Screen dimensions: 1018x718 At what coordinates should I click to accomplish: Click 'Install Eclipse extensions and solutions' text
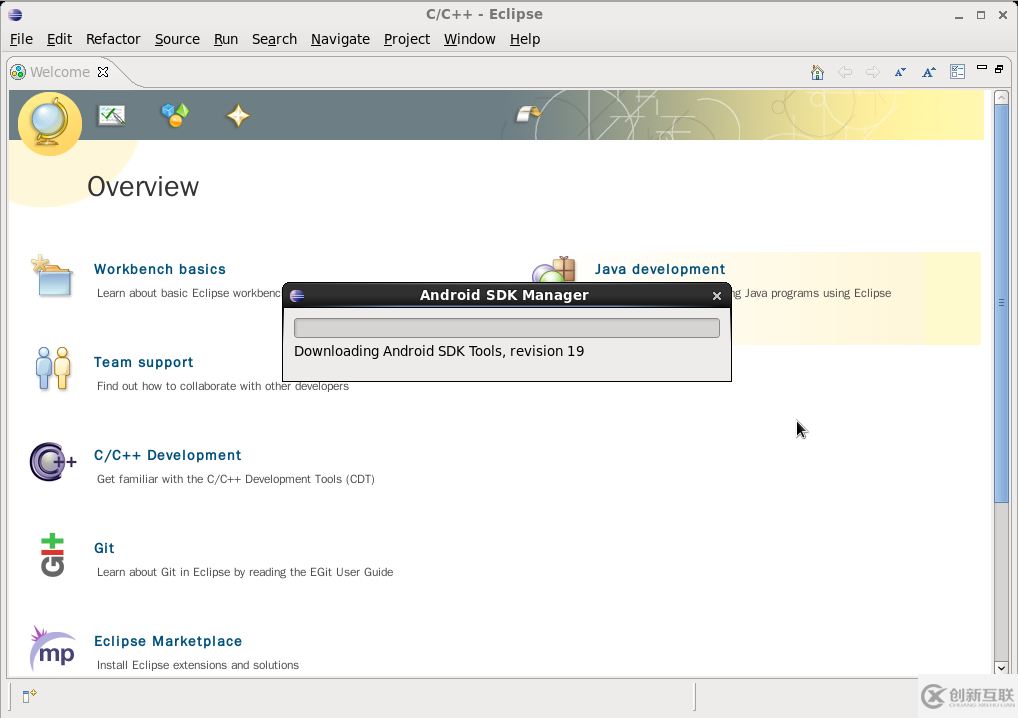coord(198,665)
